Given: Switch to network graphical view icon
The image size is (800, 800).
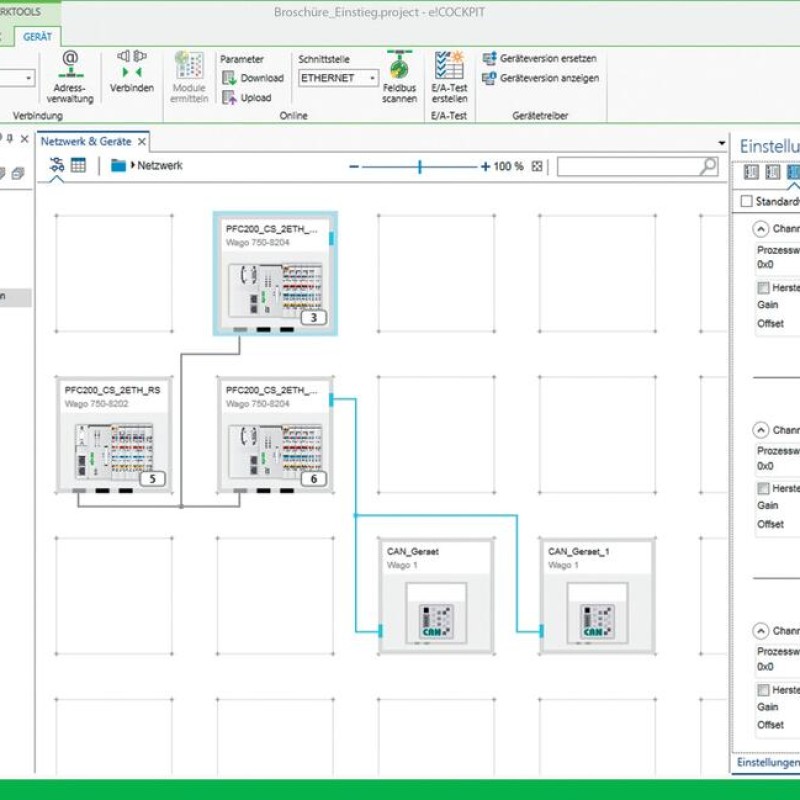Looking at the screenshot, I should (57, 165).
